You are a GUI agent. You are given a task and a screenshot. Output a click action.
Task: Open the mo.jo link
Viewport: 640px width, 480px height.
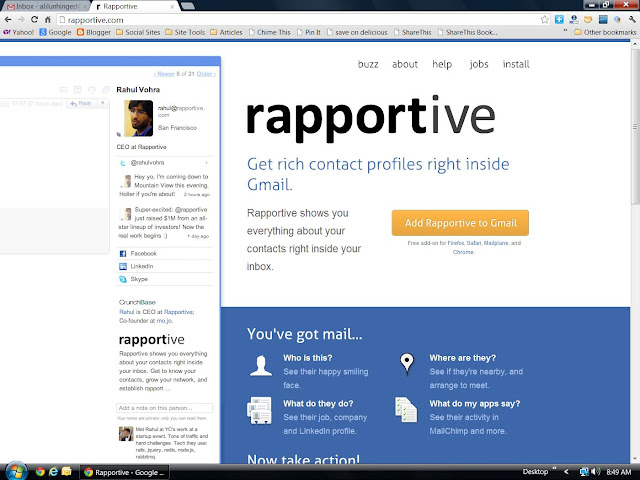click(164, 321)
